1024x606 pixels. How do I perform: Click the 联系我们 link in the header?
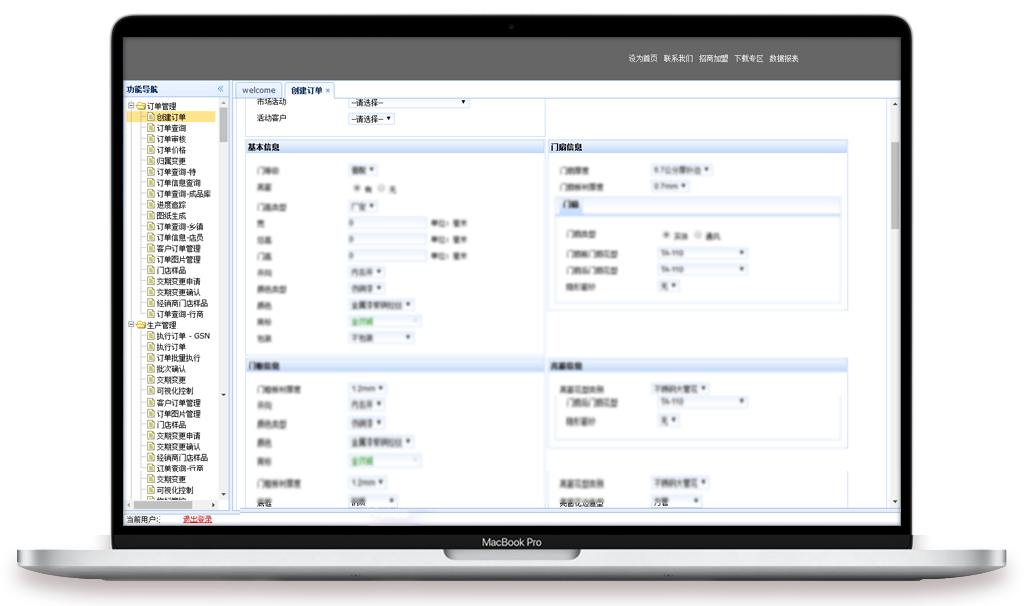pyautogui.click(x=678, y=59)
